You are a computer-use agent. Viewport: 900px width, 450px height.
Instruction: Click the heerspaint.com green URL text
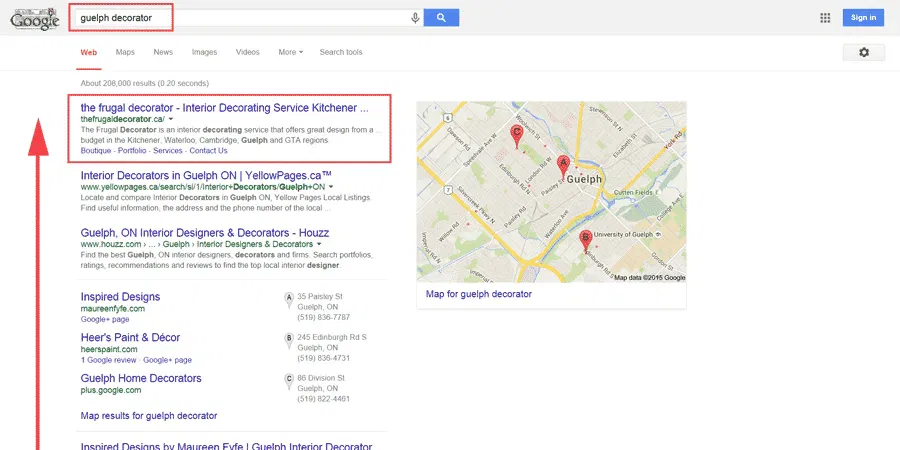click(x=109, y=349)
